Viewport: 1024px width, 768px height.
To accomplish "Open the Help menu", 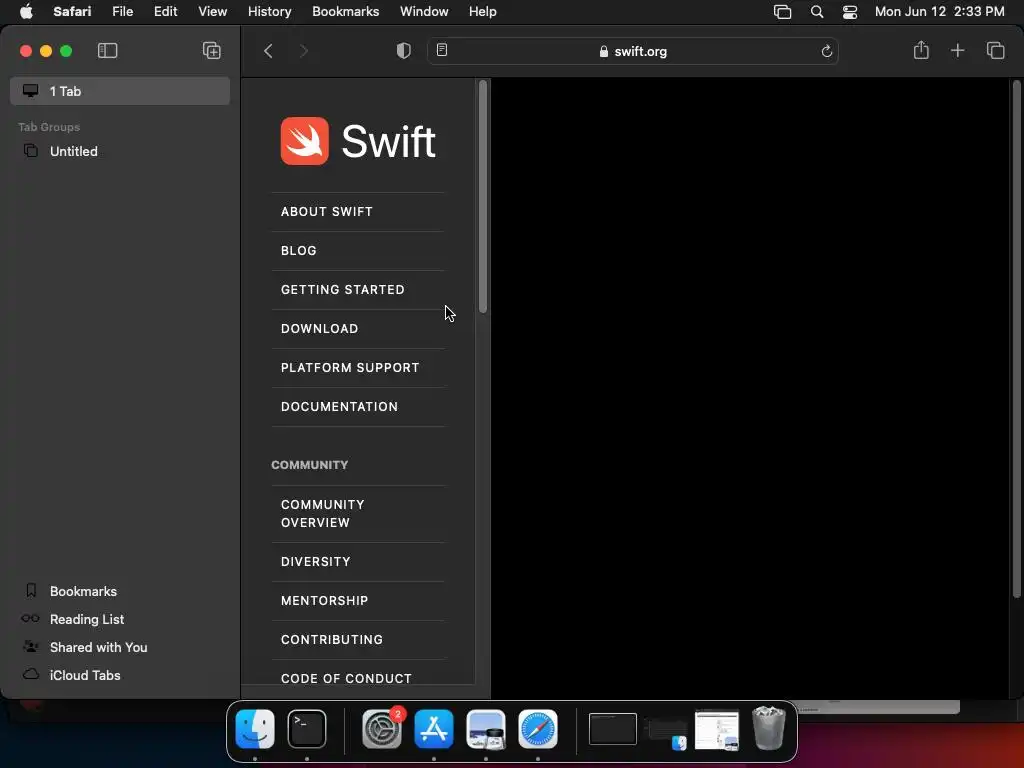I will (483, 12).
